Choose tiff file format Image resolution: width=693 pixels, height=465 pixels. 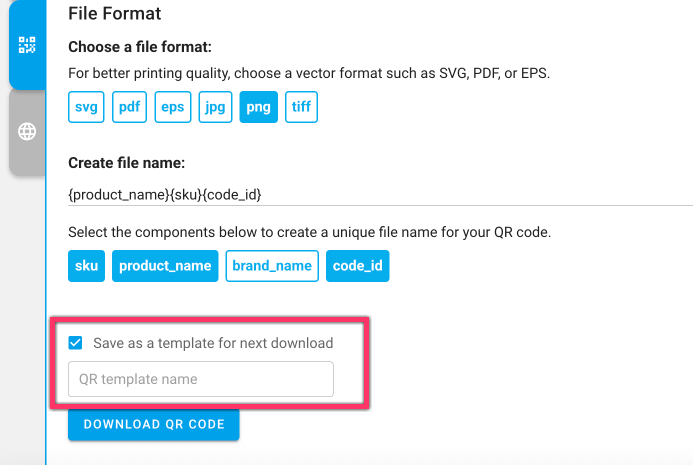click(x=301, y=108)
